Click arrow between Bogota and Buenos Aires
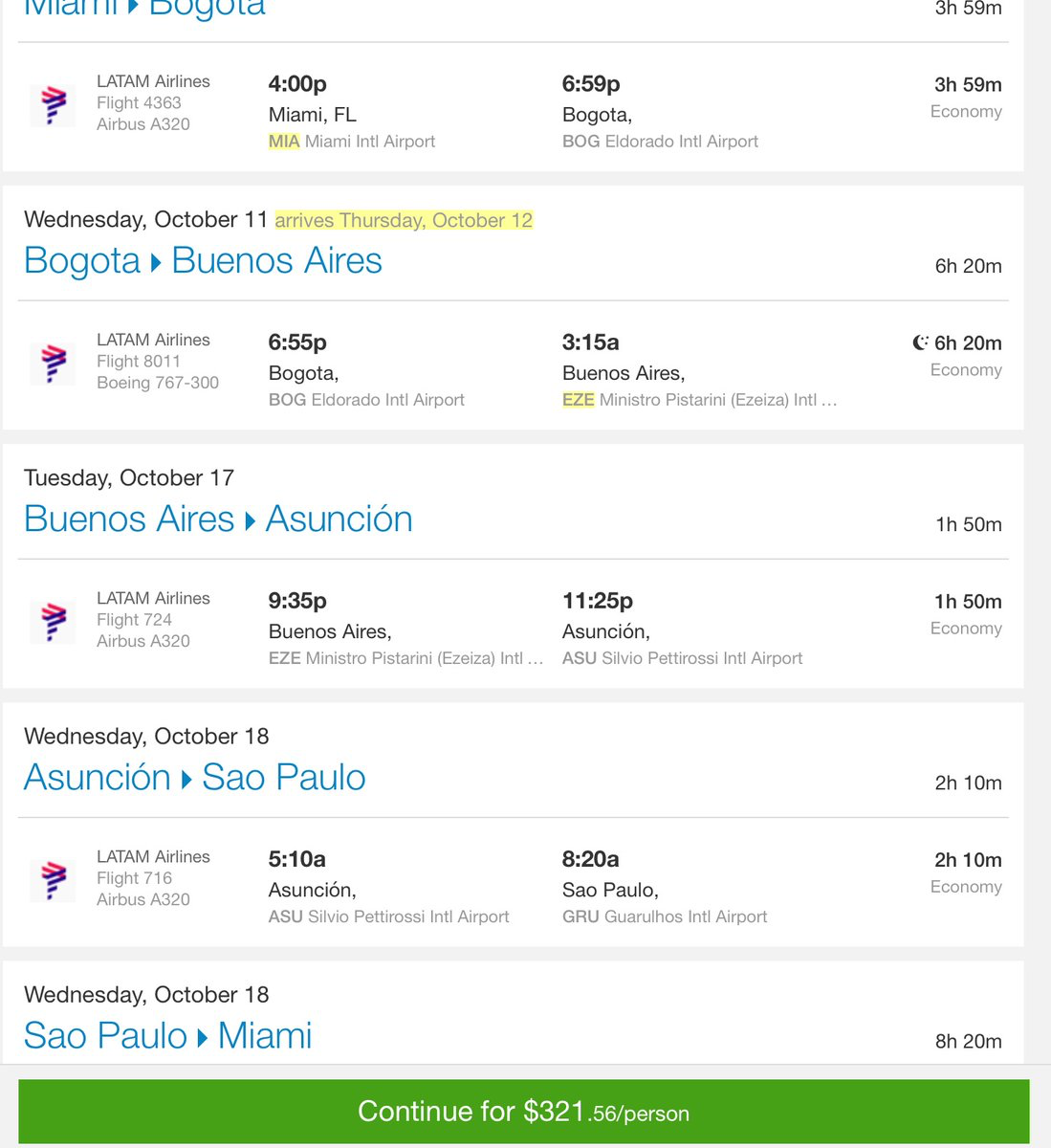This screenshot has height=1148, width=1051. click(x=156, y=262)
